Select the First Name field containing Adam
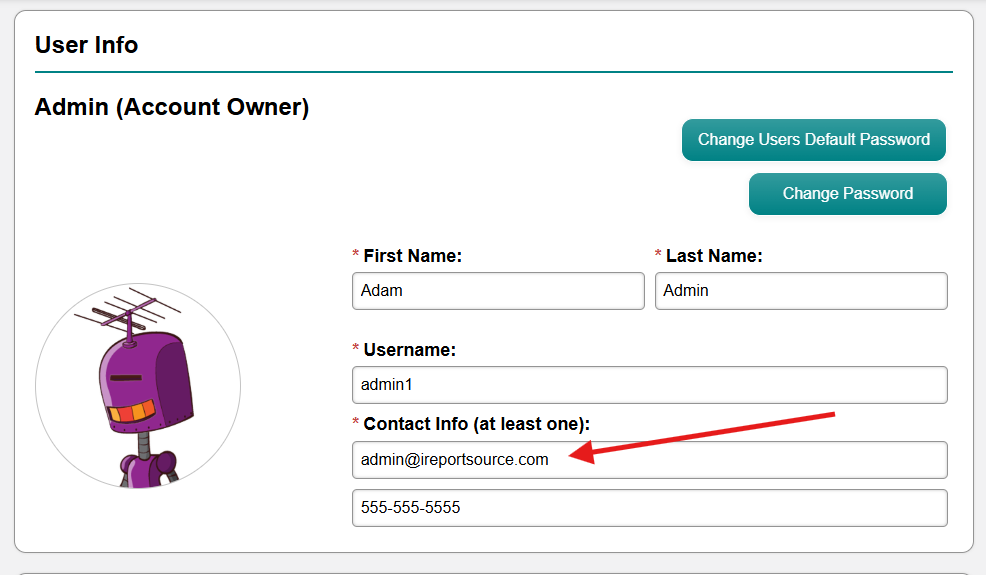986x575 pixels. [498, 291]
